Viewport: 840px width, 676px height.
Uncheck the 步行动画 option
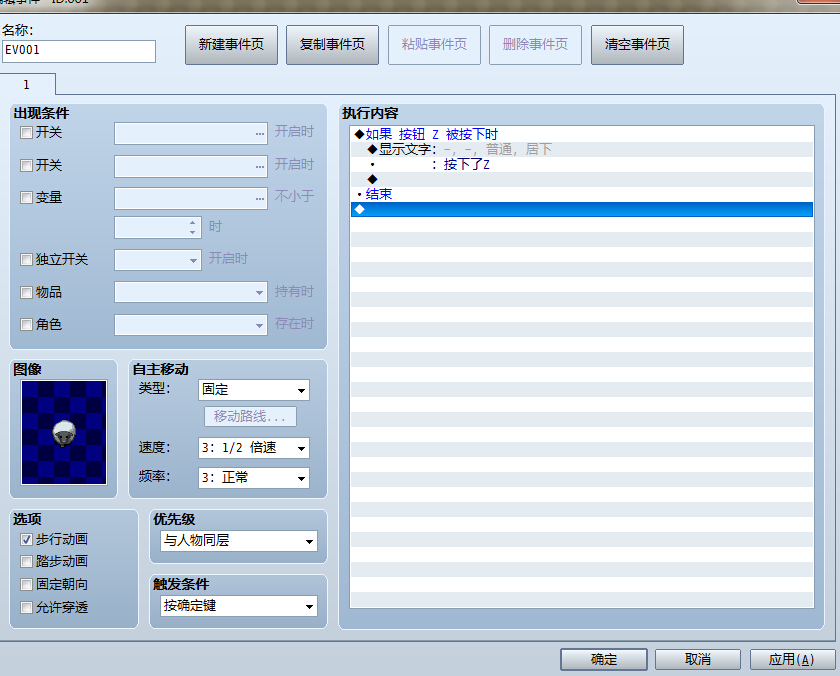26,539
